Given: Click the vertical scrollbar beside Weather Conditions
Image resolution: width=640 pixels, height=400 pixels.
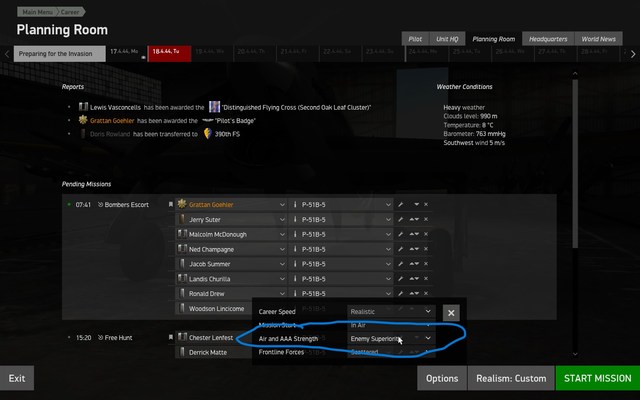Looking at the screenshot, I should 575,163.
